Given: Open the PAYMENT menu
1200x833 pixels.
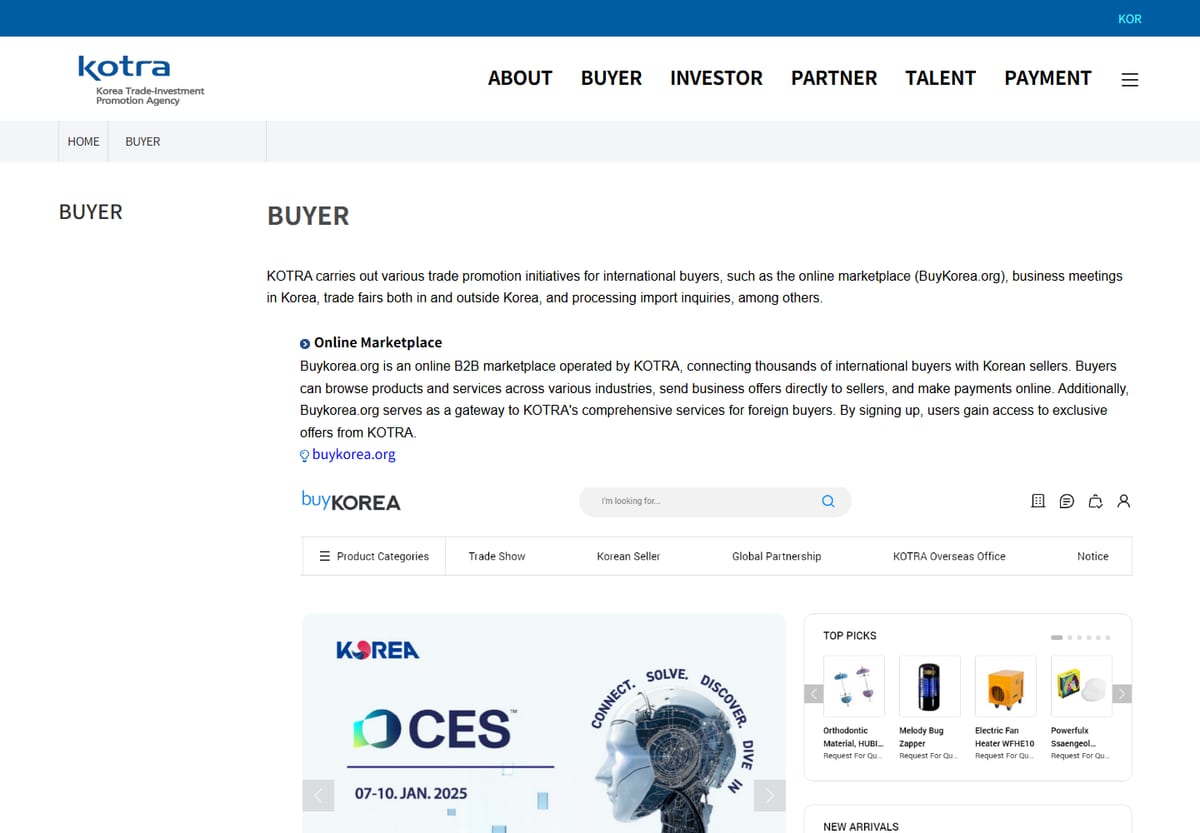Looking at the screenshot, I should pos(1048,78).
